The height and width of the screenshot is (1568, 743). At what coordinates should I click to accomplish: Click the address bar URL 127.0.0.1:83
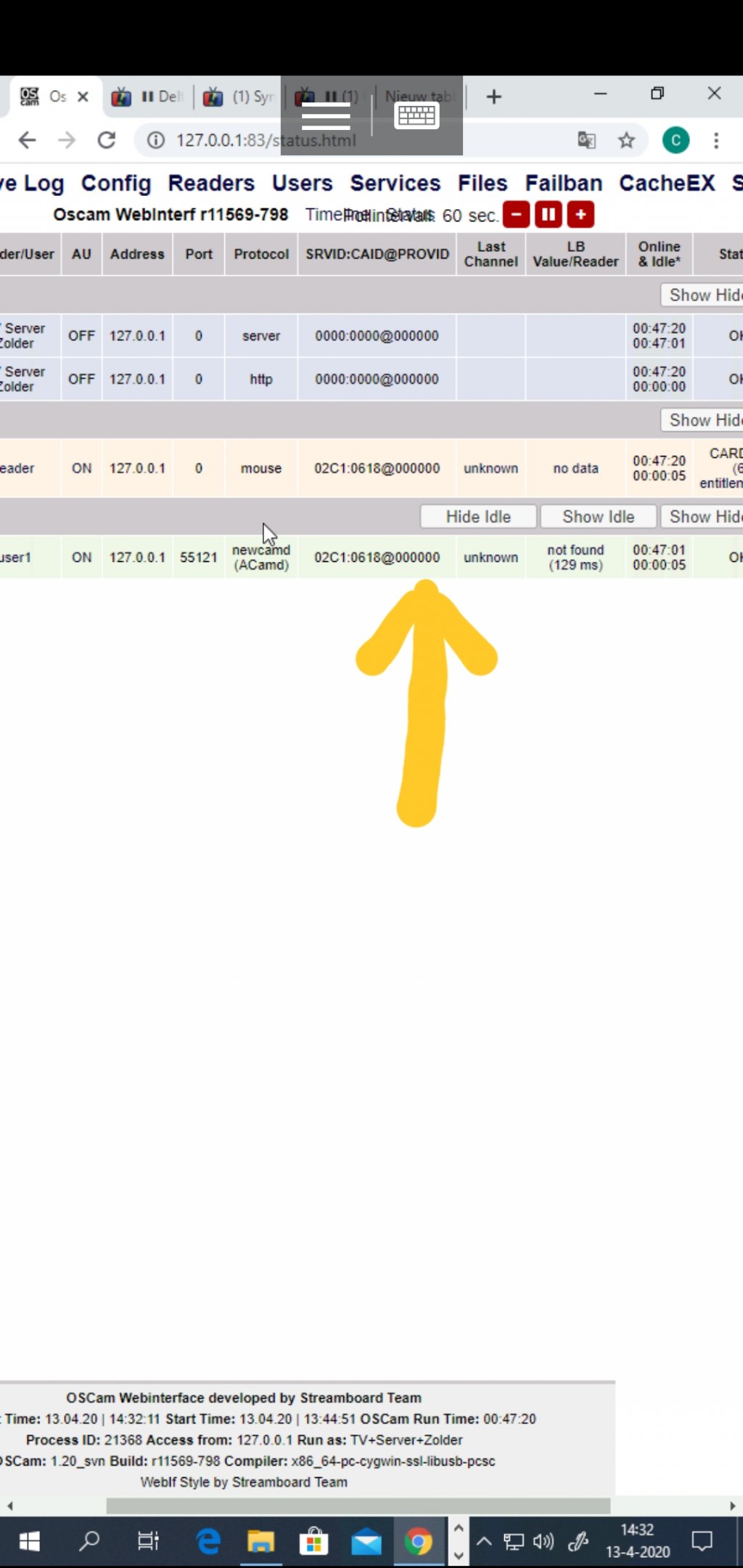[266, 140]
